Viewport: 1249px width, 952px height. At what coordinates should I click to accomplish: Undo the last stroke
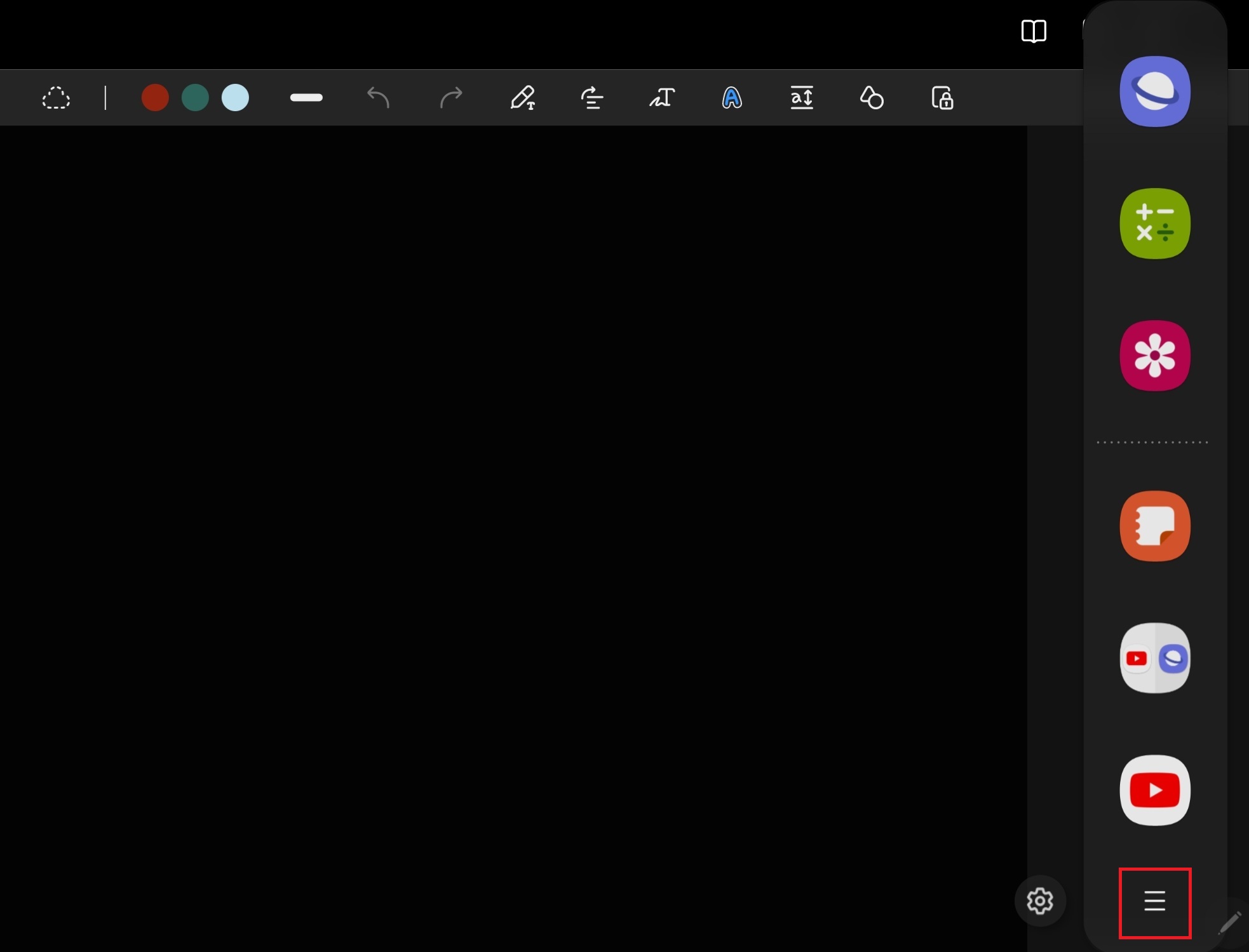click(x=379, y=98)
